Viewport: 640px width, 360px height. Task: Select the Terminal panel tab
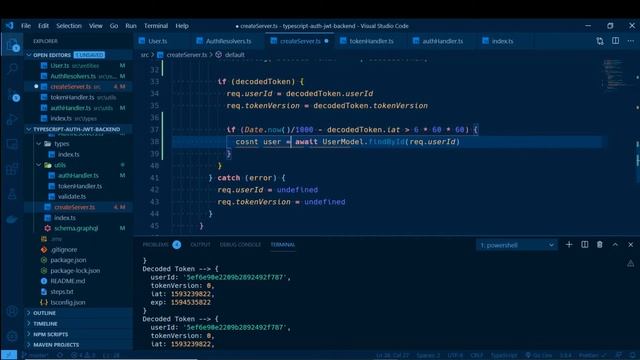(x=282, y=244)
